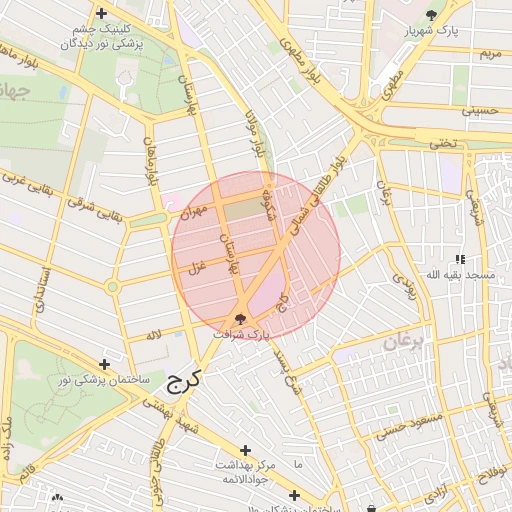512x512 pixels.
Task: Click the برغان neighborhood label
Action: tap(403, 342)
